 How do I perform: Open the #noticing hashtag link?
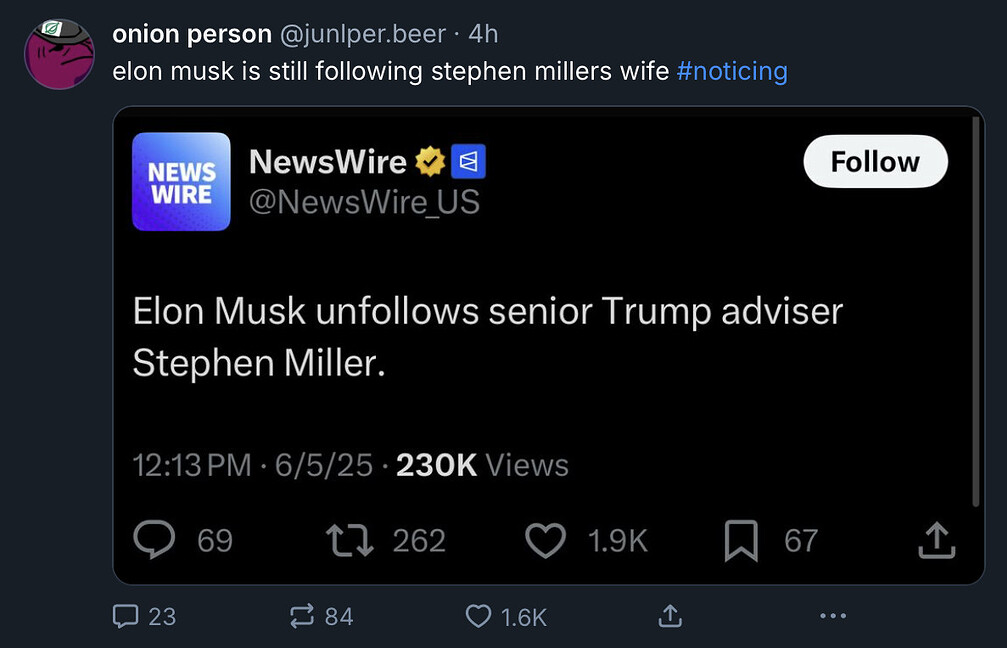tap(732, 72)
